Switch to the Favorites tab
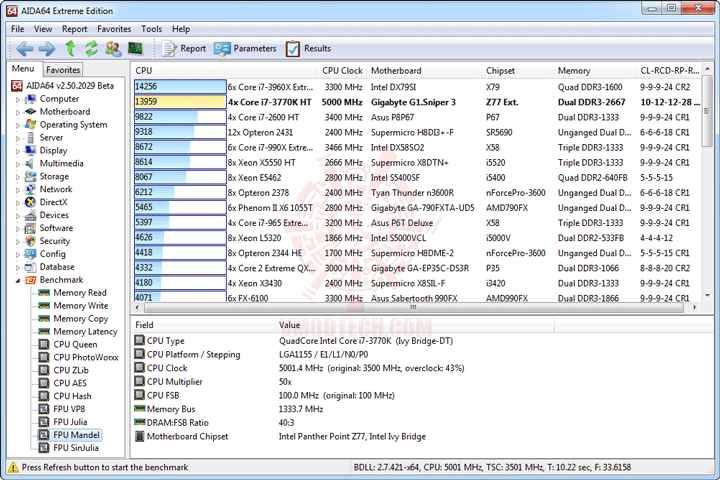Image resolution: width=720 pixels, height=480 pixels. point(63,70)
